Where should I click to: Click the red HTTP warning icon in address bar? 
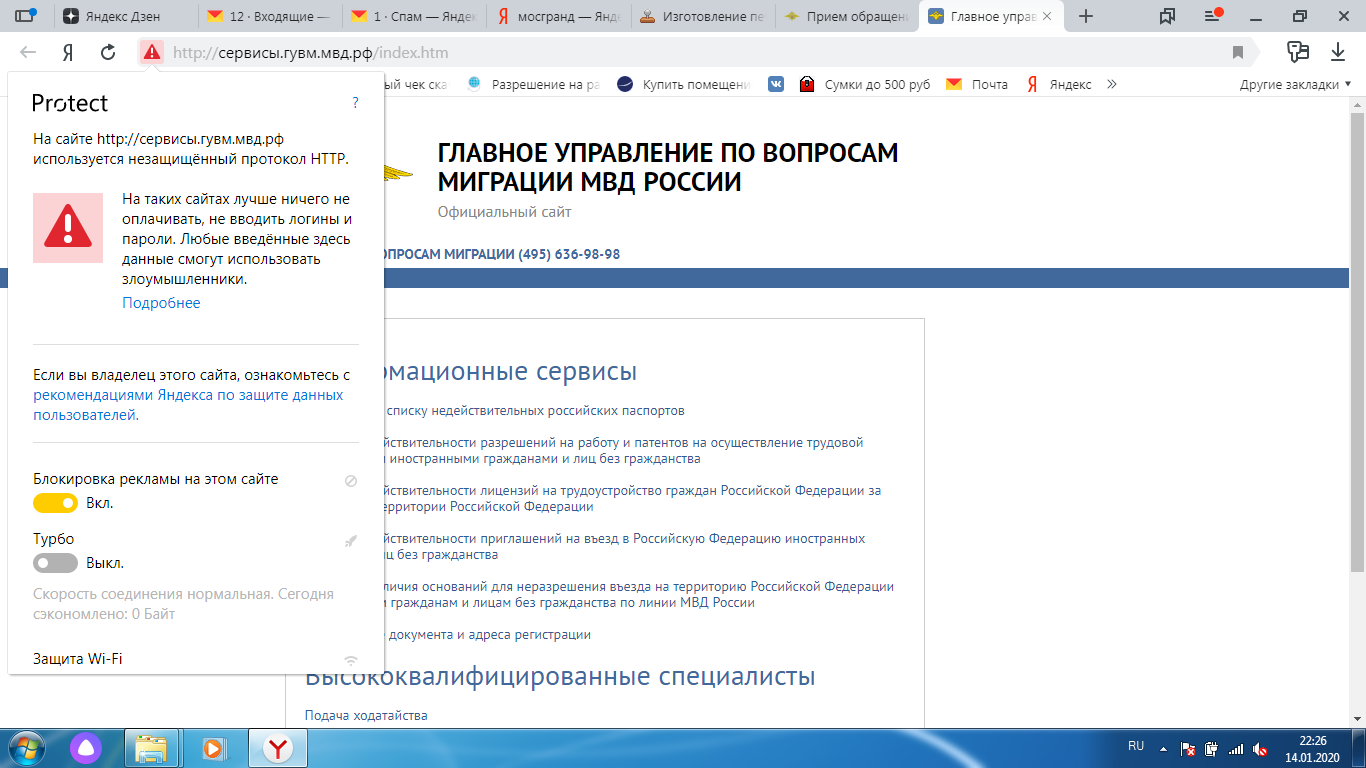point(151,52)
